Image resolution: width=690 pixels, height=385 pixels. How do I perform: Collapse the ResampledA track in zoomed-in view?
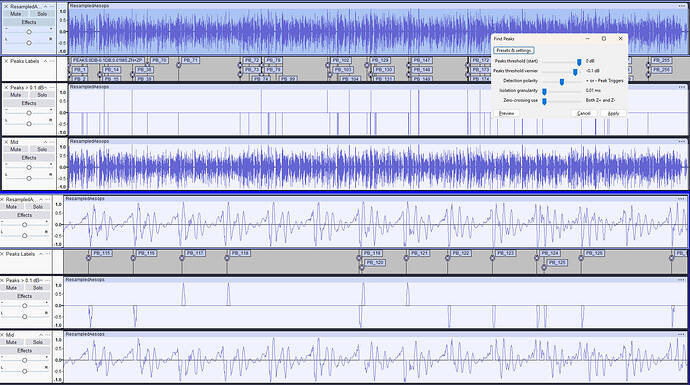(x=40, y=199)
